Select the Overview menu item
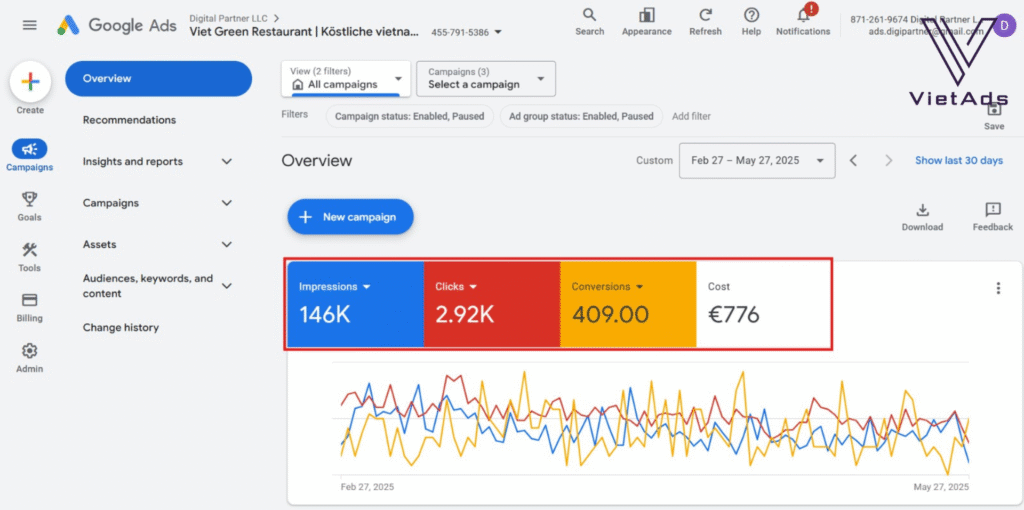The width and height of the screenshot is (1024, 510). pyautogui.click(x=159, y=78)
